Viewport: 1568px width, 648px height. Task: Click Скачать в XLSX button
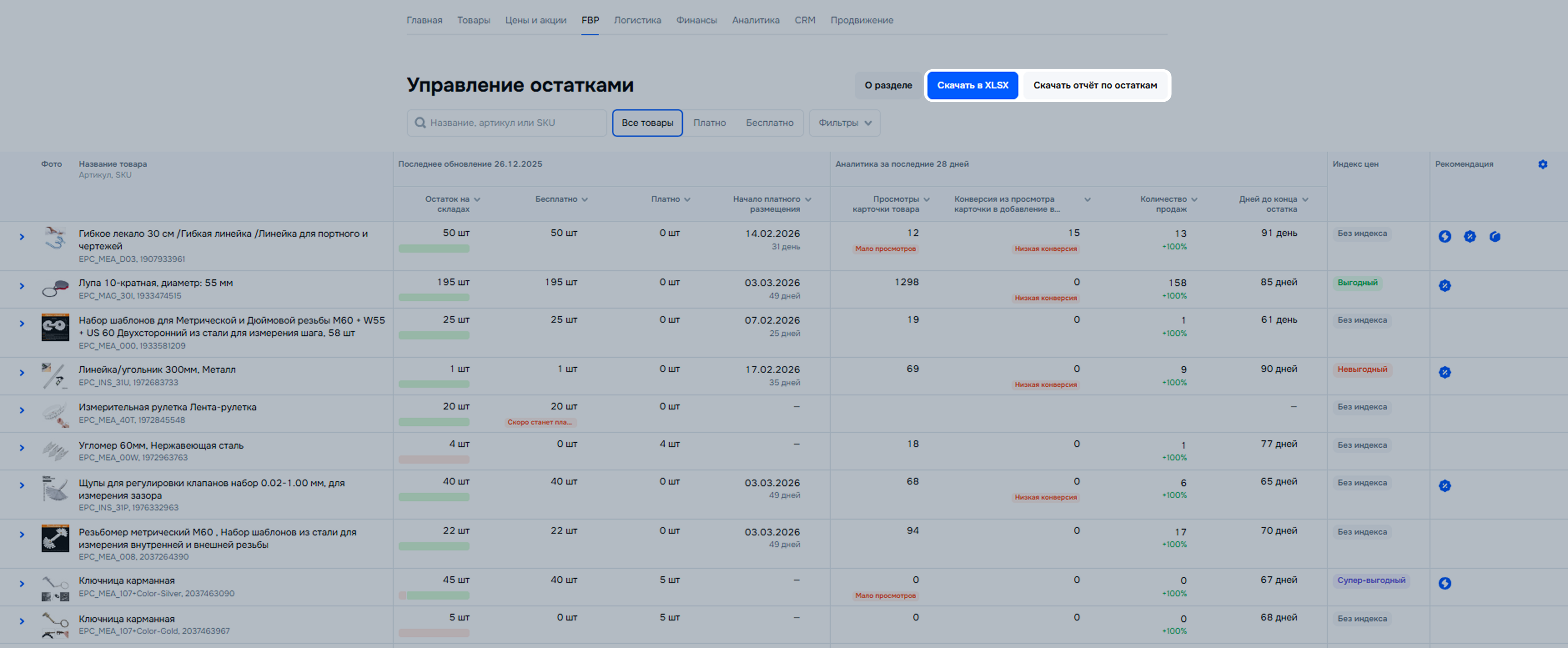pyautogui.click(x=972, y=85)
